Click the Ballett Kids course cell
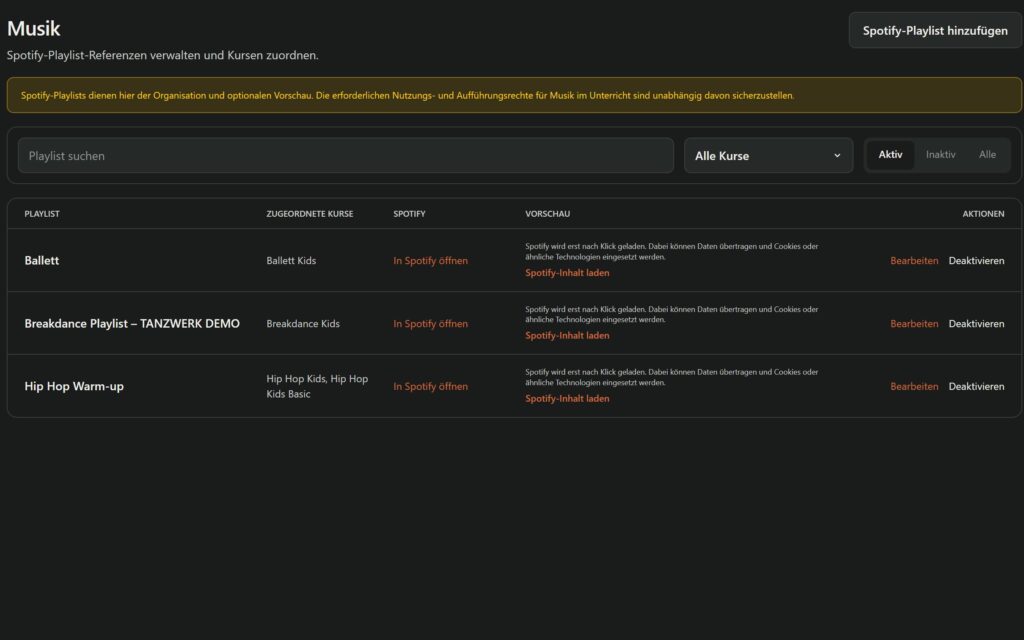 [x=291, y=261]
